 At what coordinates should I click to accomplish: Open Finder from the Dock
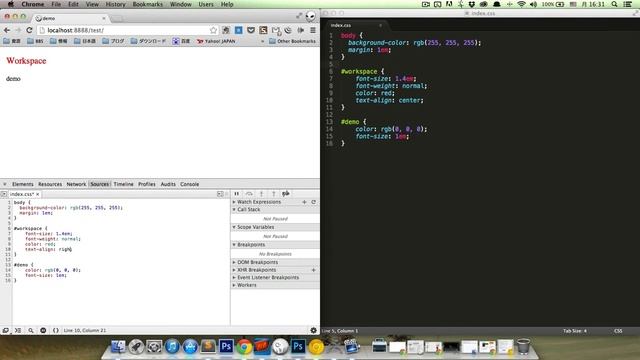point(118,347)
